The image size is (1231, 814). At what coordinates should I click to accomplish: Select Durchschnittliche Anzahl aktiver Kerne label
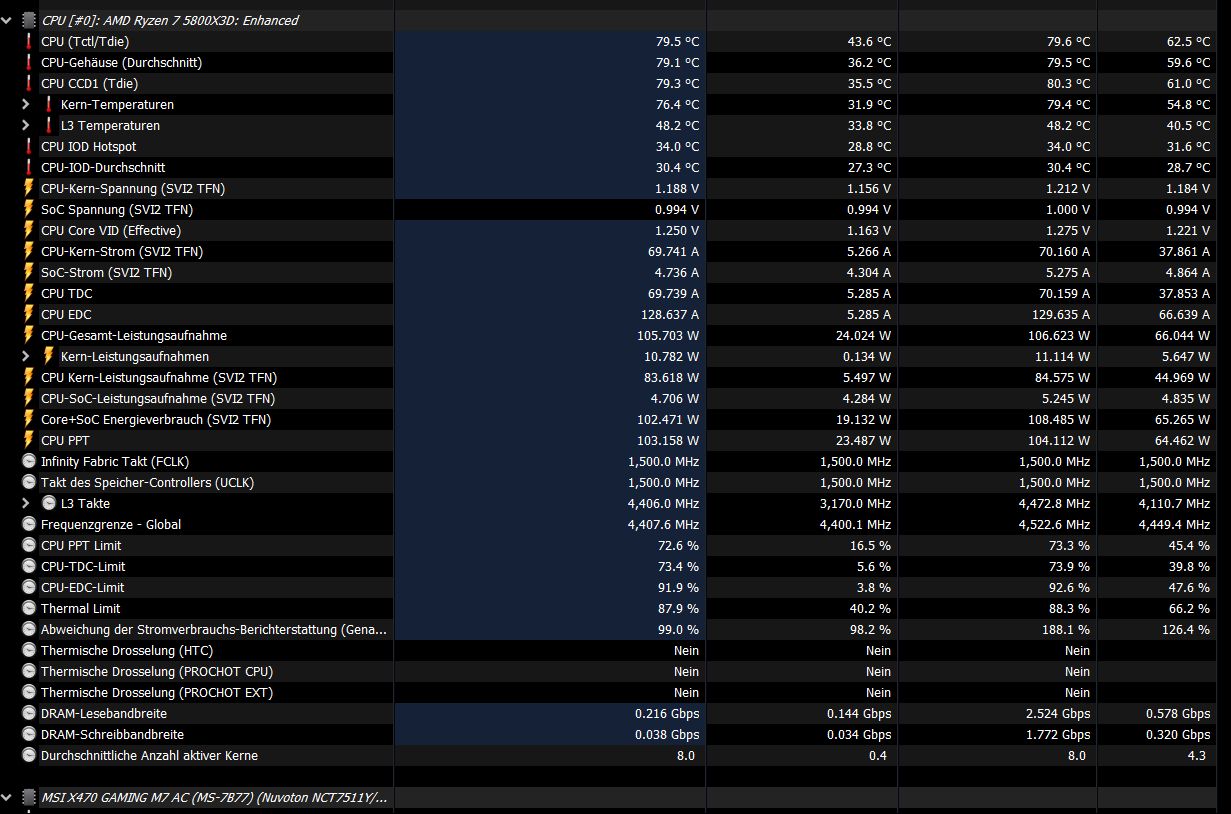point(149,755)
